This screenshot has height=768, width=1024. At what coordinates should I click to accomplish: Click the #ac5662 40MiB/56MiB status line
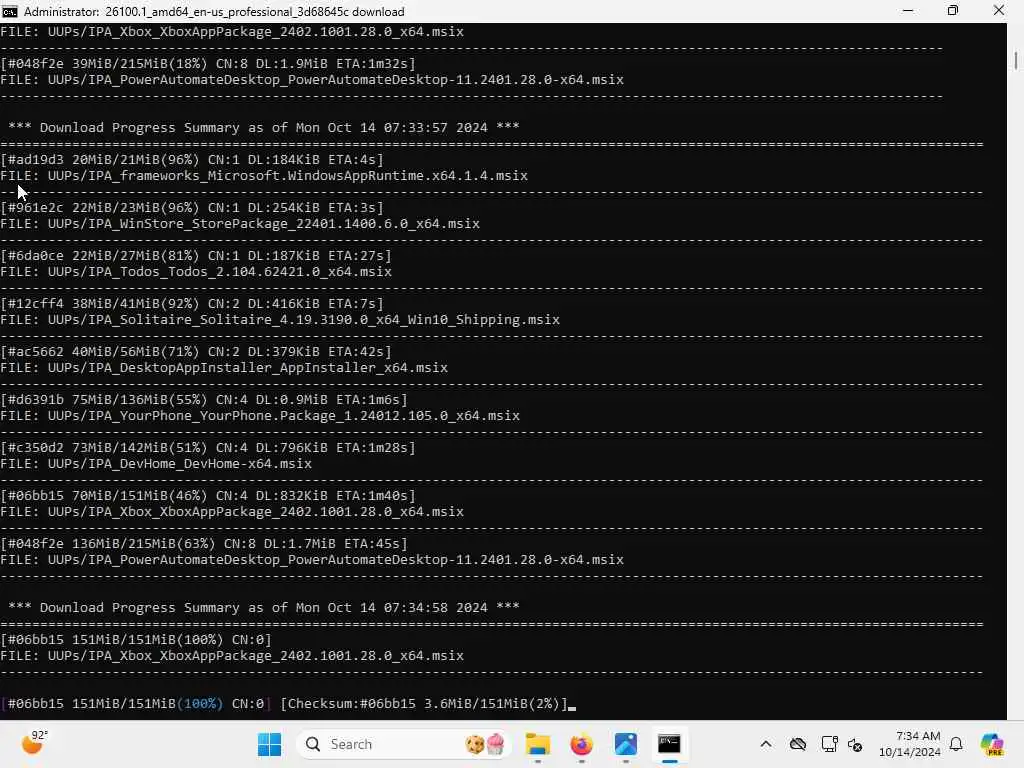196,351
